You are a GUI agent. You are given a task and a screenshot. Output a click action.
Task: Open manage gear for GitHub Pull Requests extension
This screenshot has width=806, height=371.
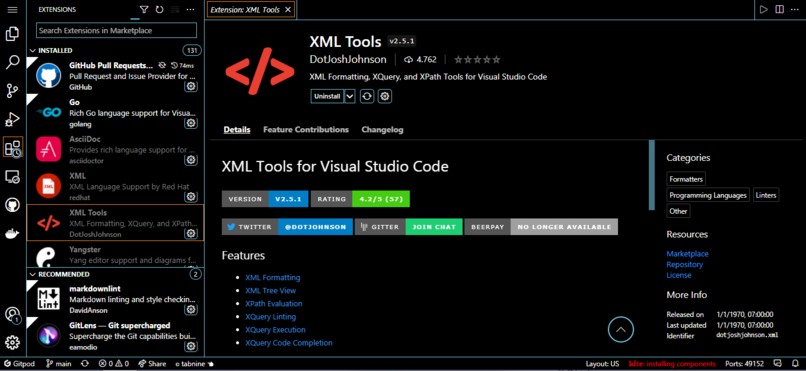point(191,86)
